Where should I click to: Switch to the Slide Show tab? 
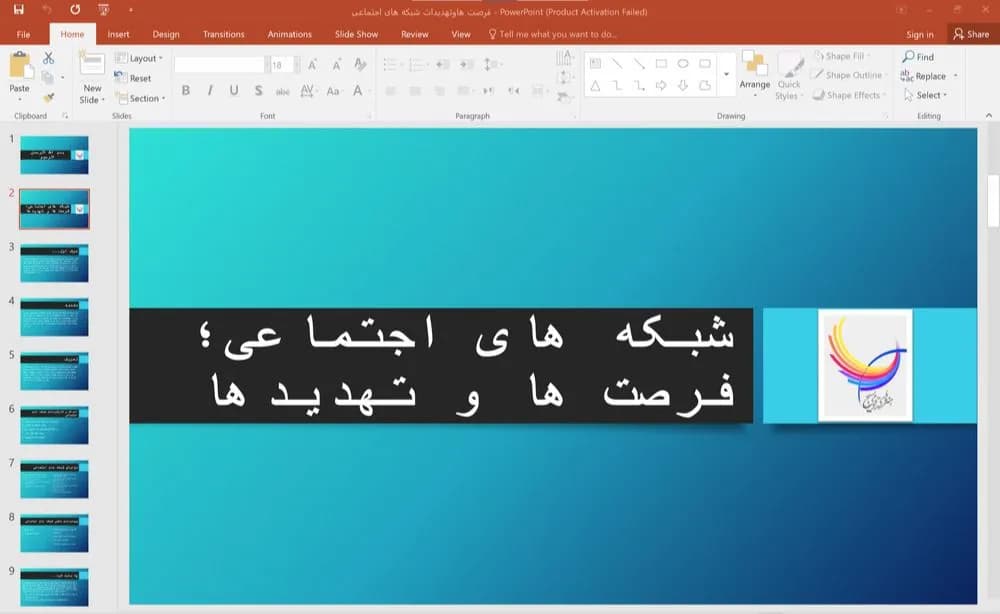pos(357,34)
